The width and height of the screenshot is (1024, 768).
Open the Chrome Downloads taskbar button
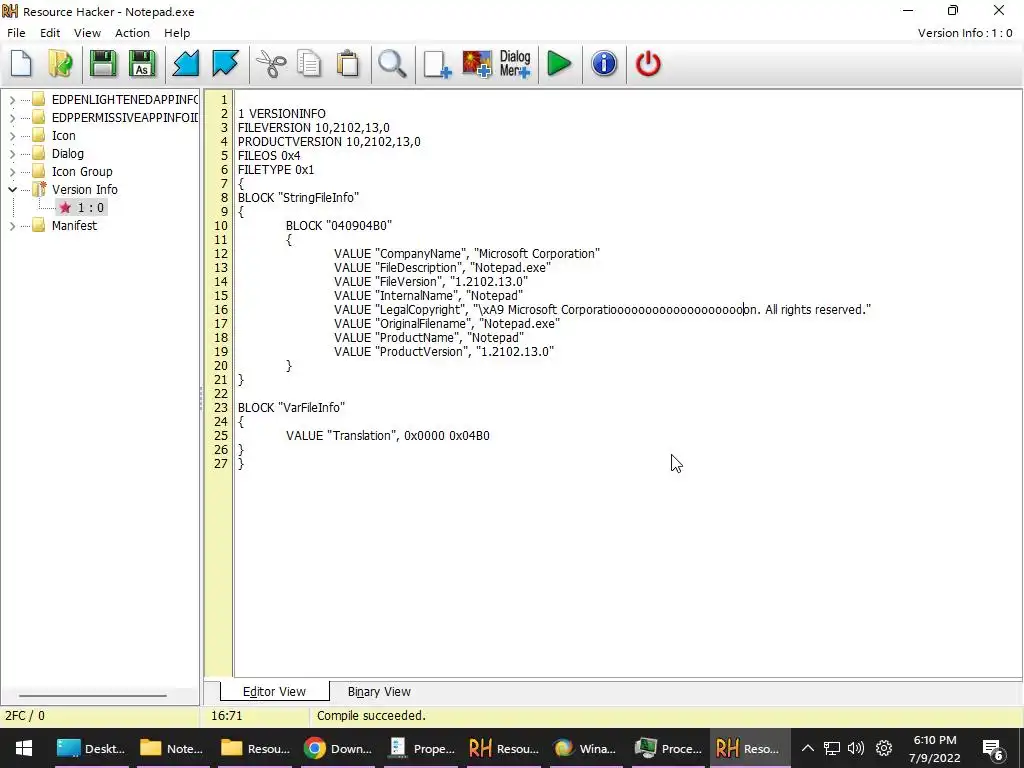coord(338,748)
